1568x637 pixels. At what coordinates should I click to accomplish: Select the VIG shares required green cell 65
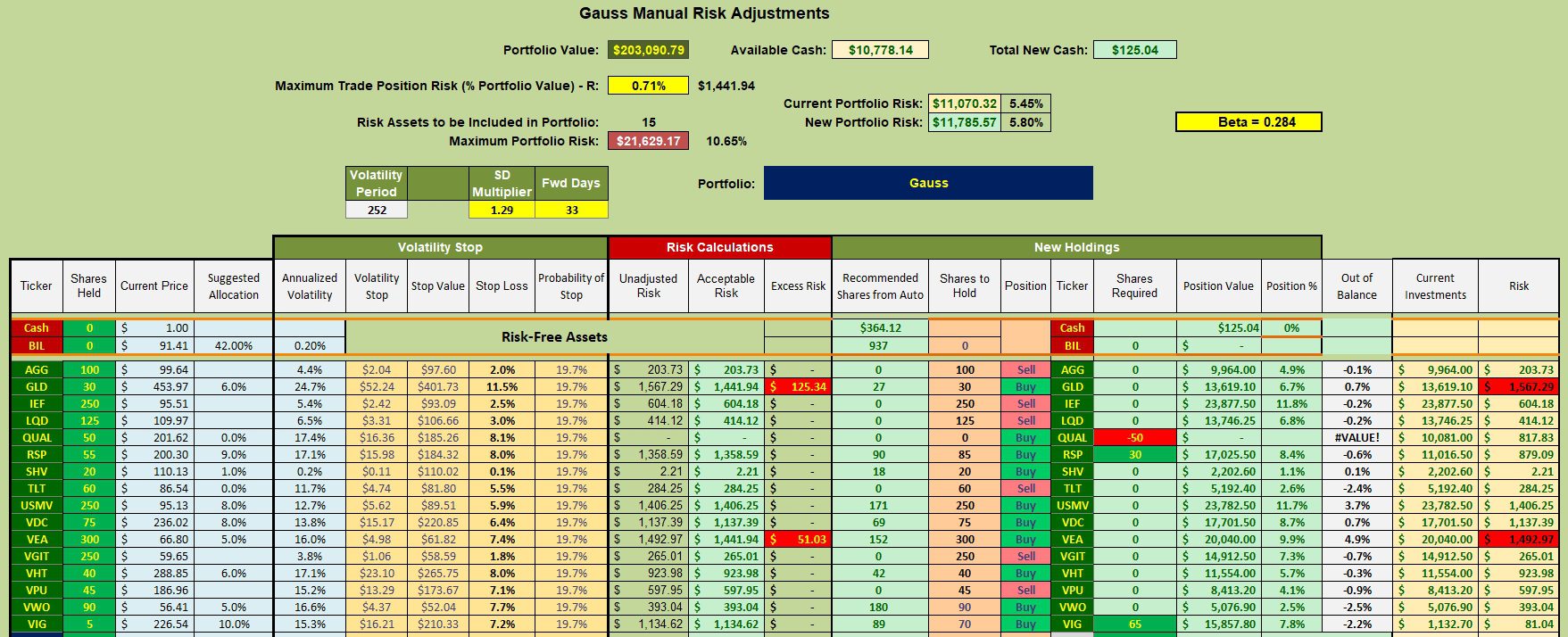(1134, 624)
